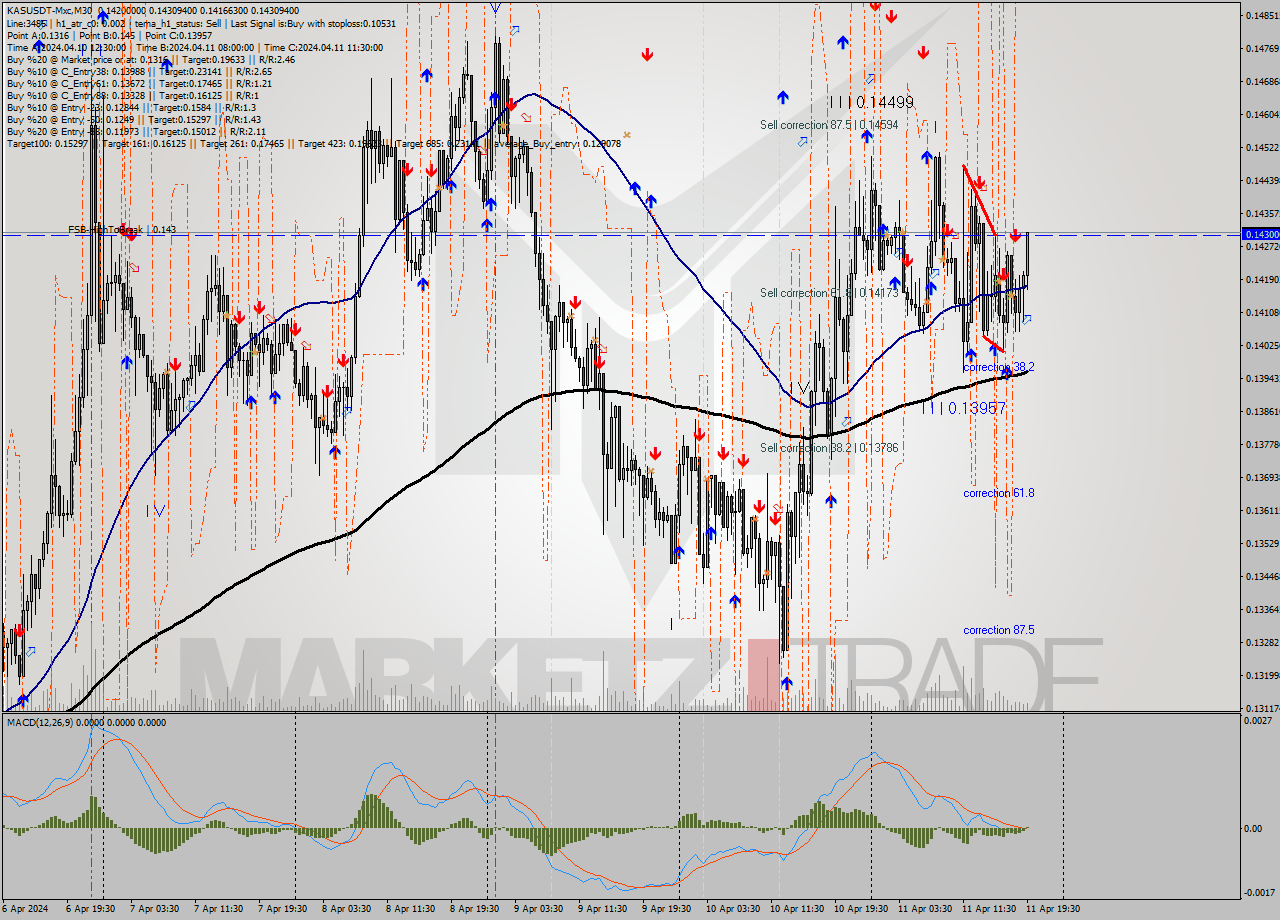The image size is (1280, 920).
Task: Click the '8 Apr 19:30' time label
Action: [475, 909]
